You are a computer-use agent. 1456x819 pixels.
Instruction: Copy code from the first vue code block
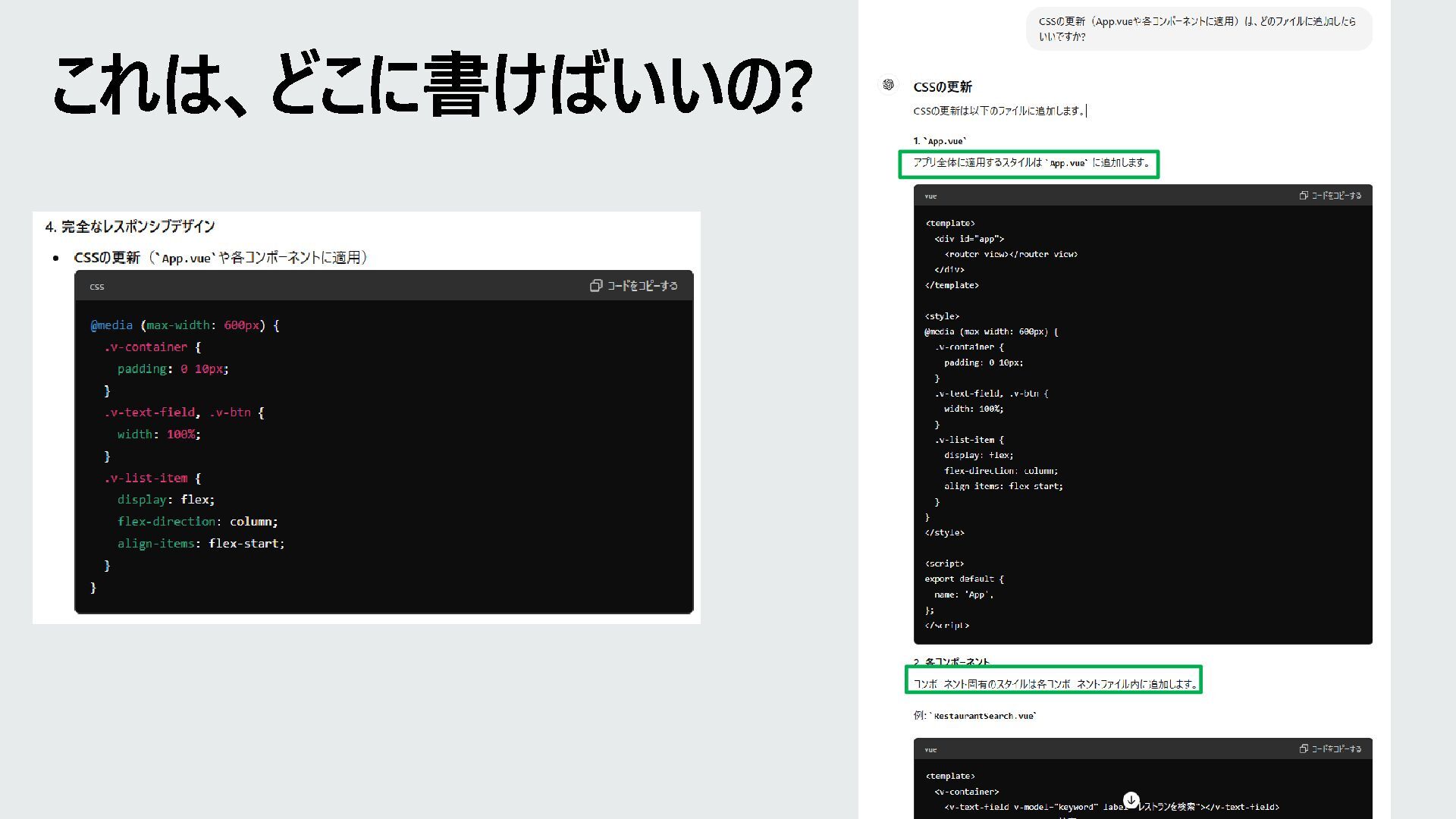pyautogui.click(x=1330, y=196)
